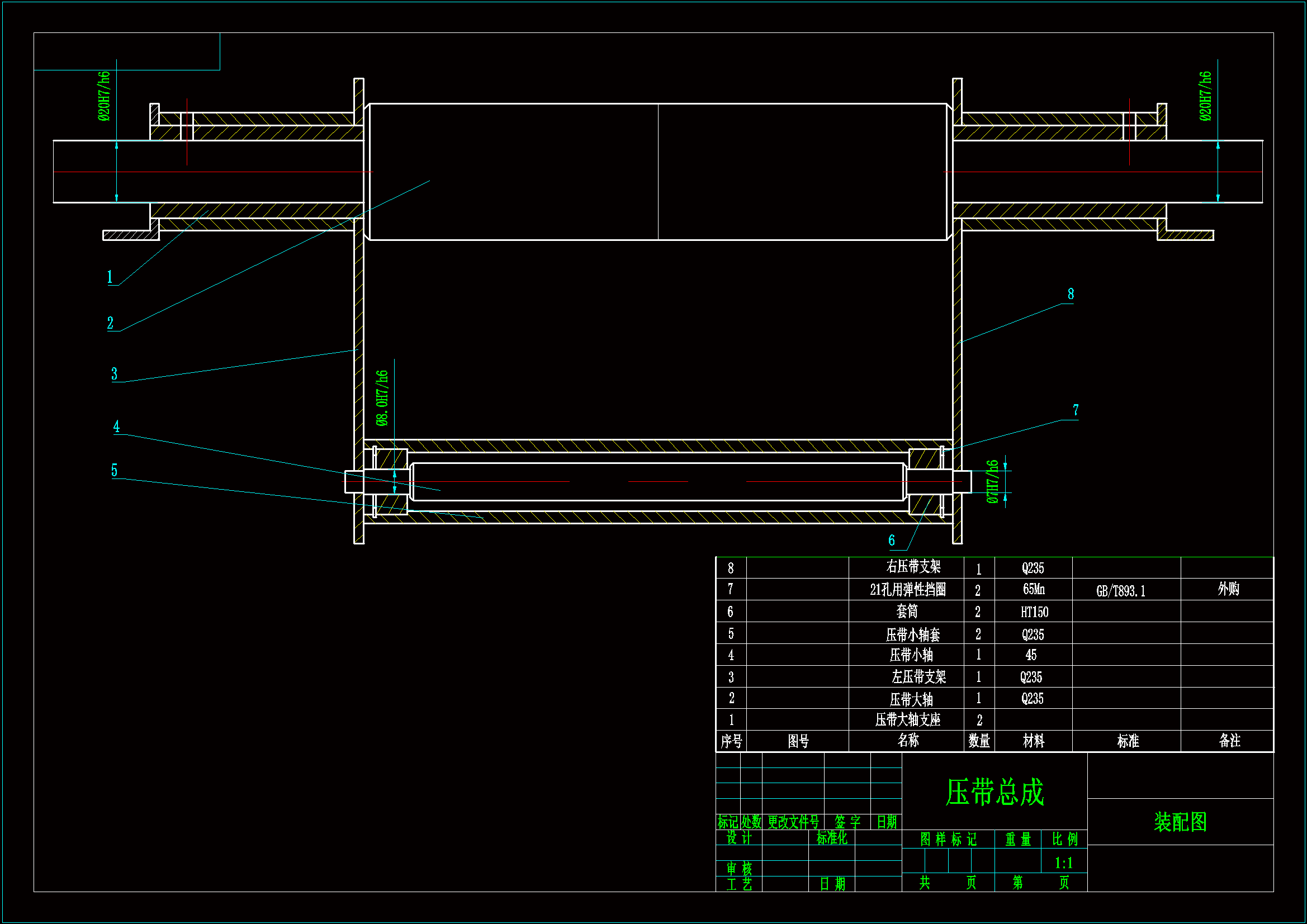Screen dimensions: 1307x924
Task: Click leader label number 3
Action: pos(114,374)
